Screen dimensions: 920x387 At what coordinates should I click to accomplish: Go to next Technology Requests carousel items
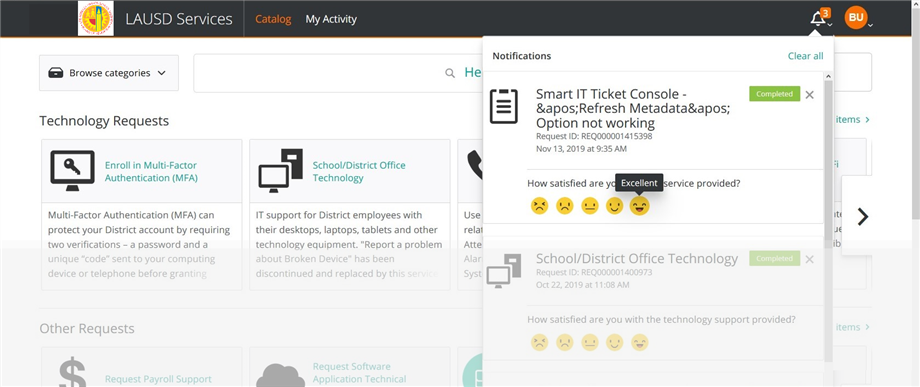[862, 216]
